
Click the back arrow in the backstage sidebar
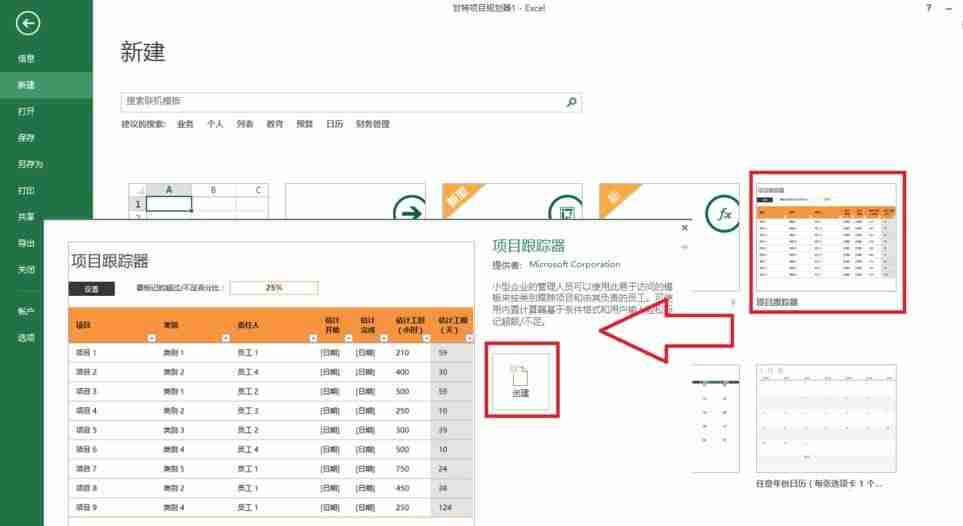point(28,24)
